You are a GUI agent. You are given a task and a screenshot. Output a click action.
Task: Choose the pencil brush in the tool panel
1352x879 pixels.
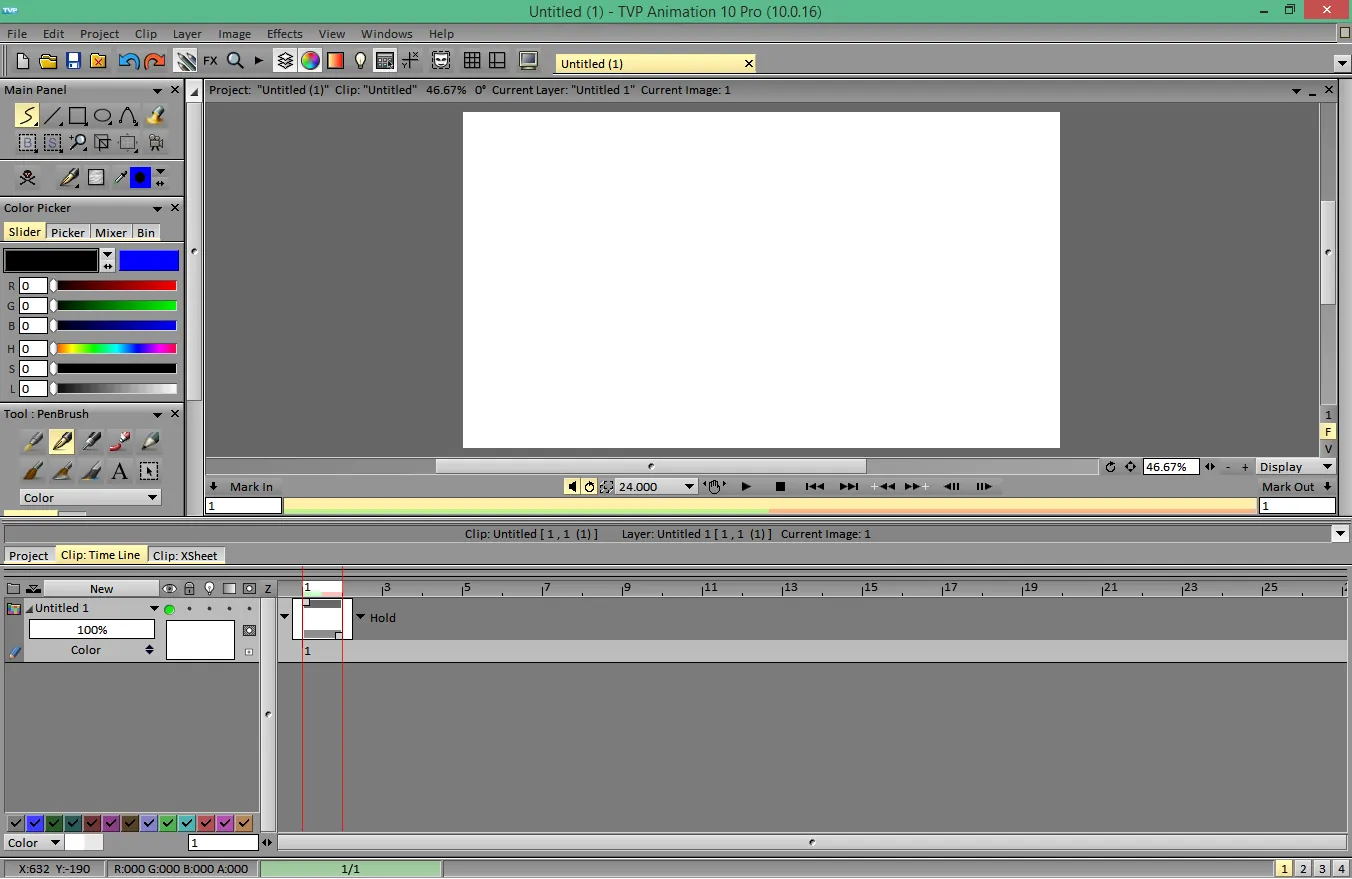tap(150, 441)
